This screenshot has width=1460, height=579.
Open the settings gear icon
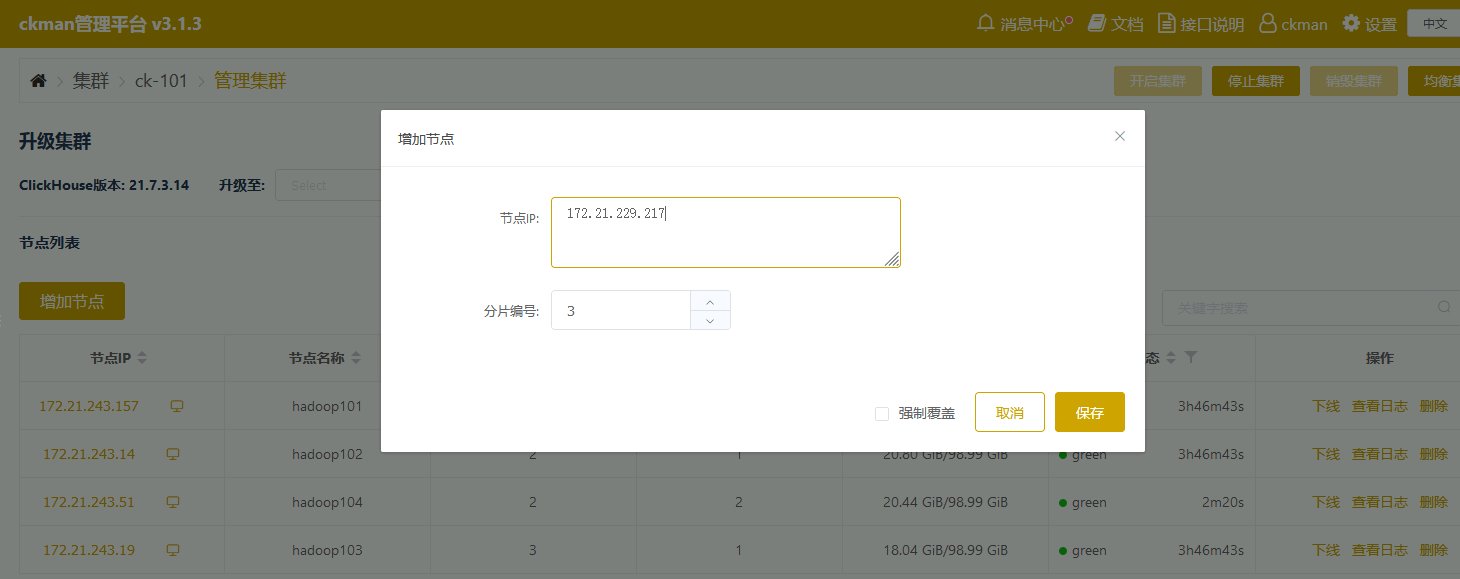[1351, 23]
